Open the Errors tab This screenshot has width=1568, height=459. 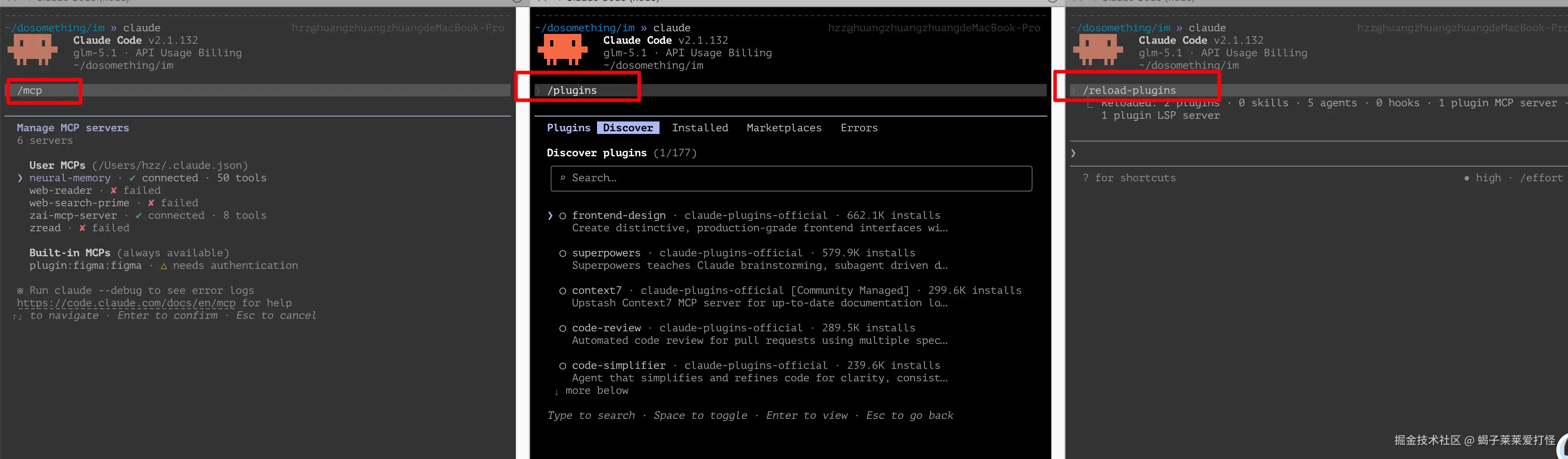[x=859, y=128]
